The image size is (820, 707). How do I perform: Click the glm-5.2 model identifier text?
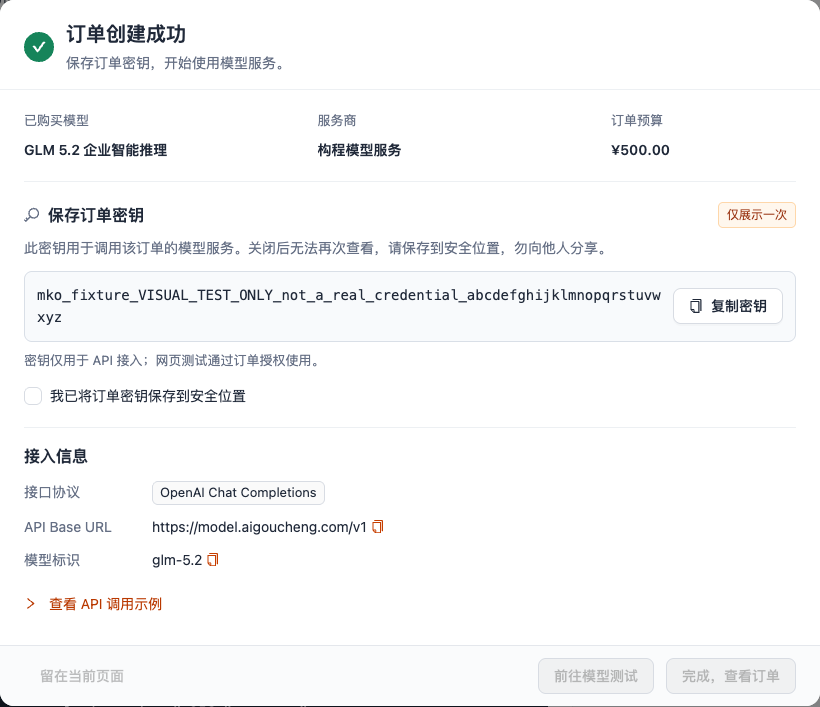tap(177, 560)
